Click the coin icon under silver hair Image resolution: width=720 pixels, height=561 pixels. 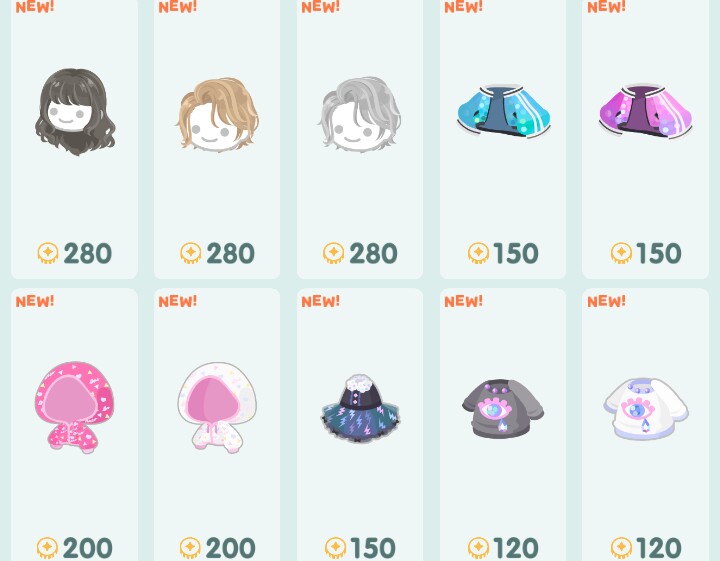[334, 253]
